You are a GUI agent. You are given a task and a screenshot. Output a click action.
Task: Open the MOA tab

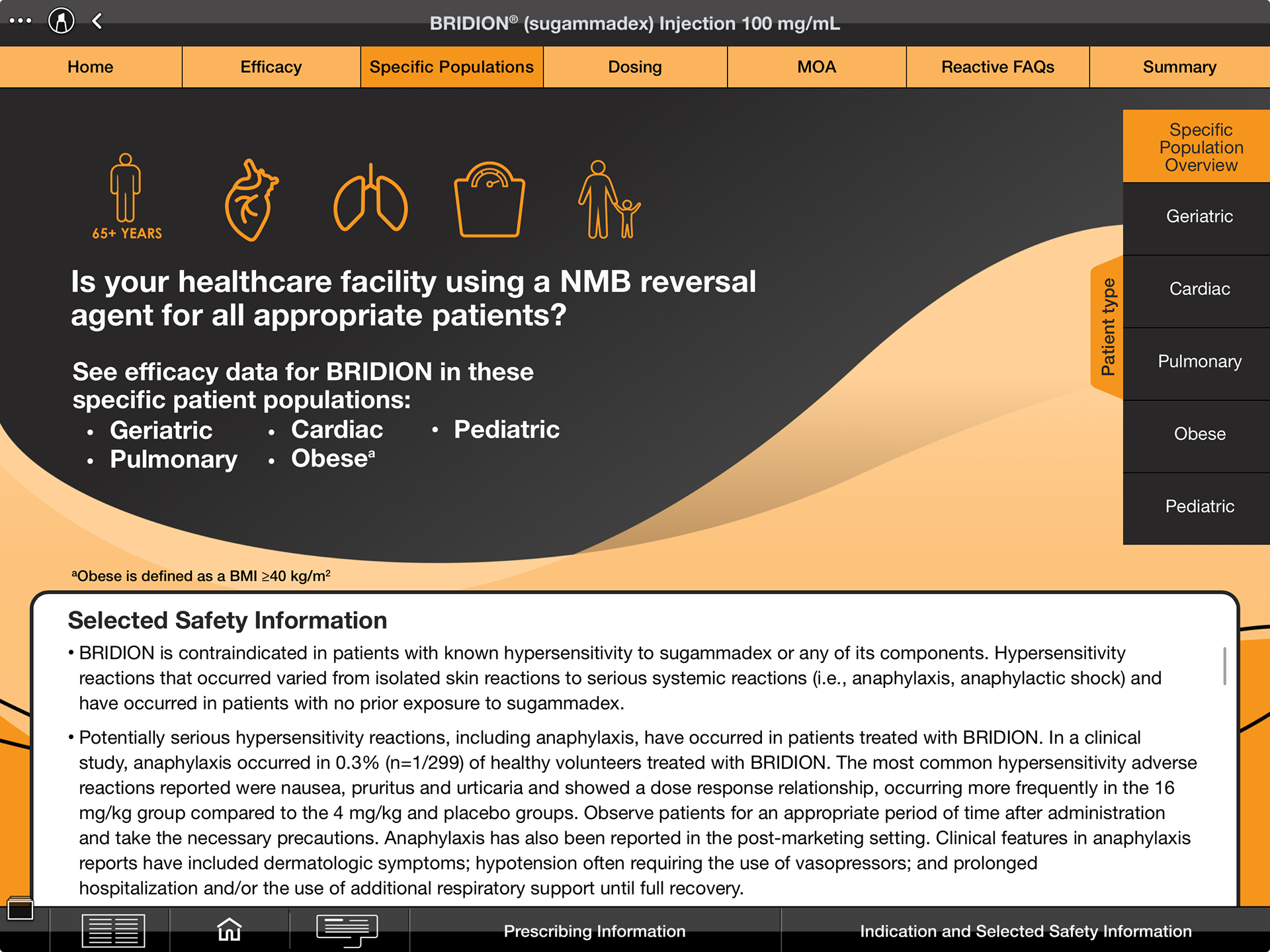pyautogui.click(x=817, y=67)
